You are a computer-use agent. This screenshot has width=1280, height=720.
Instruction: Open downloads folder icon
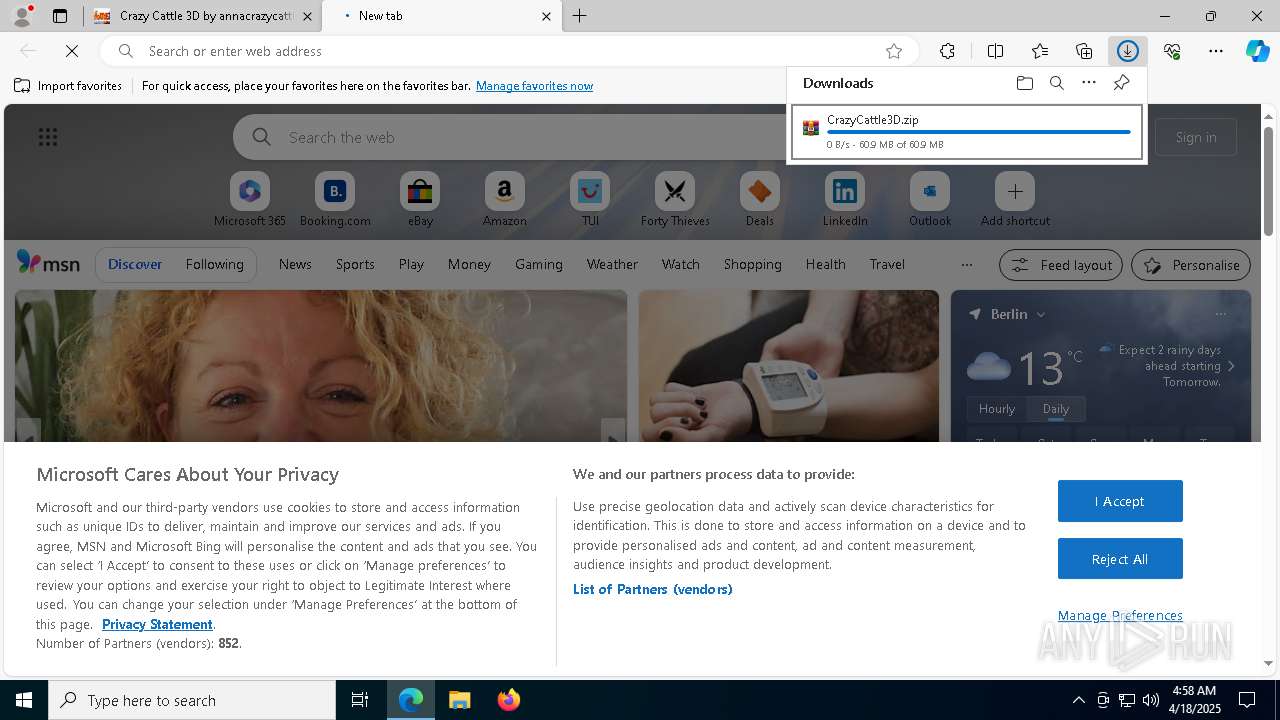click(x=1024, y=83)
